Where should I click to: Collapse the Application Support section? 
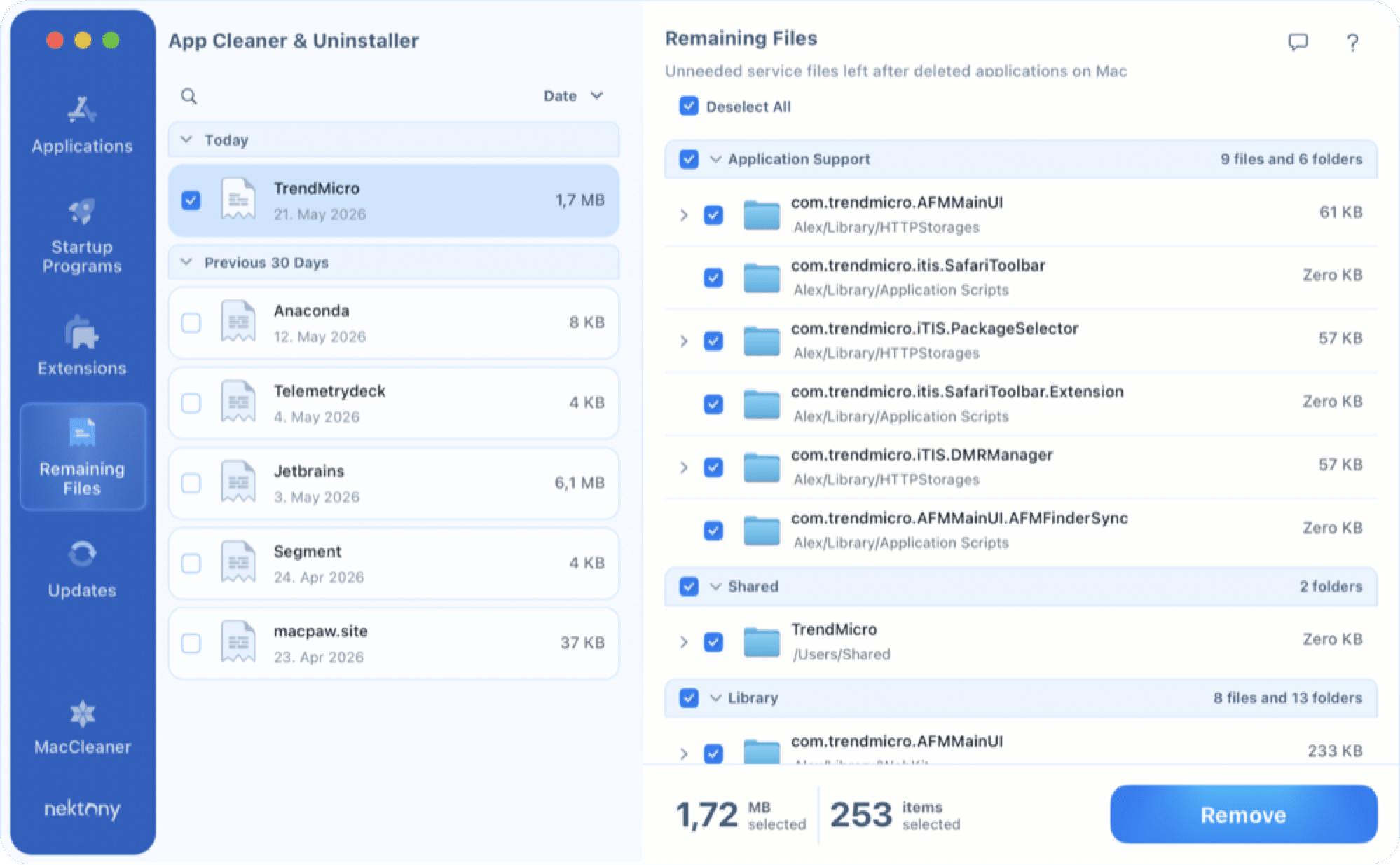click(715, 159)
